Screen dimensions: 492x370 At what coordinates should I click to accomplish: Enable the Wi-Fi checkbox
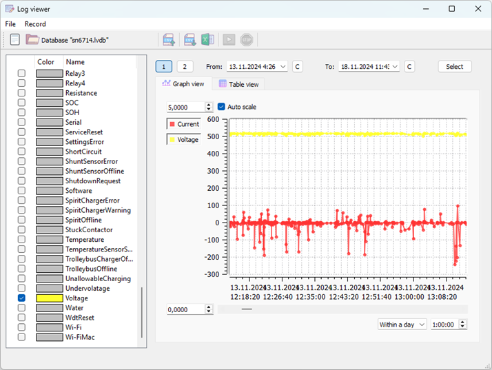(22, 327)
